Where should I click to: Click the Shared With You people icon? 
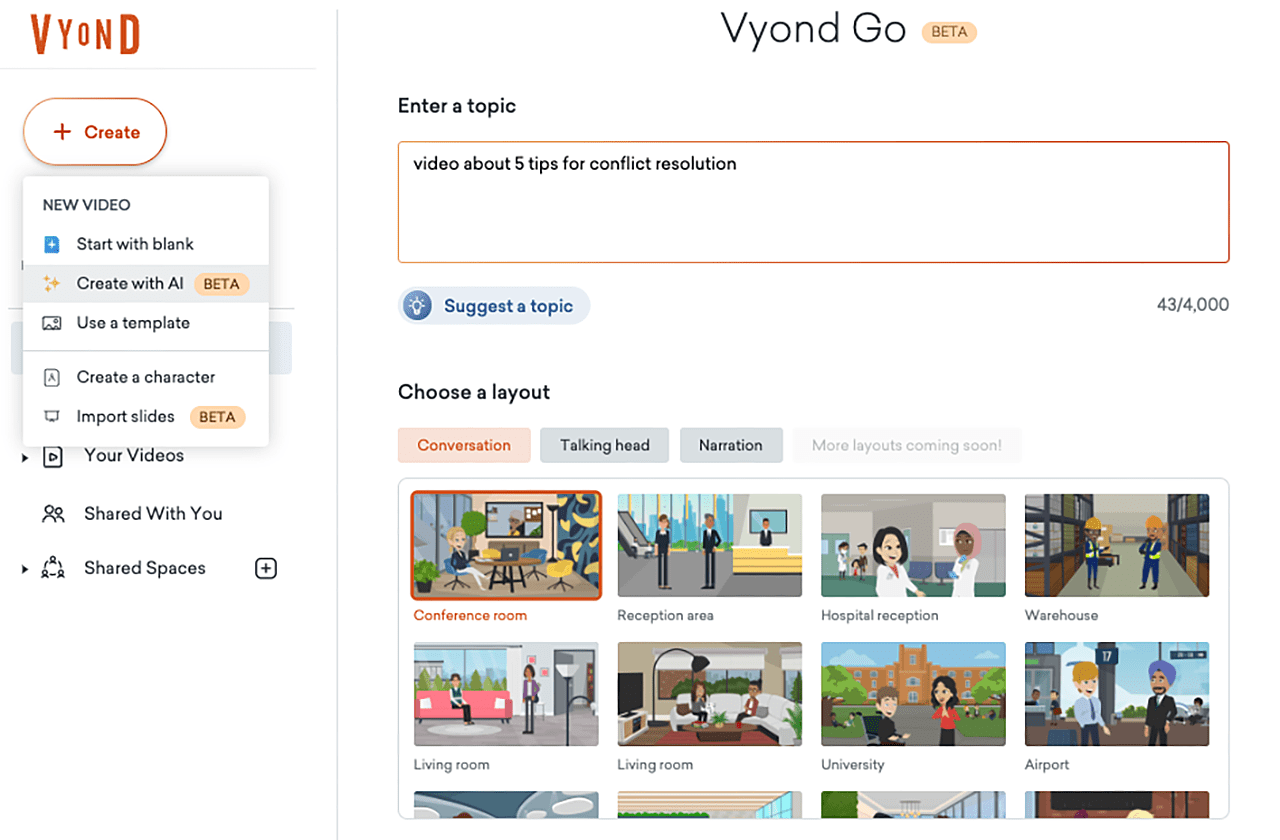click(53, 514)
